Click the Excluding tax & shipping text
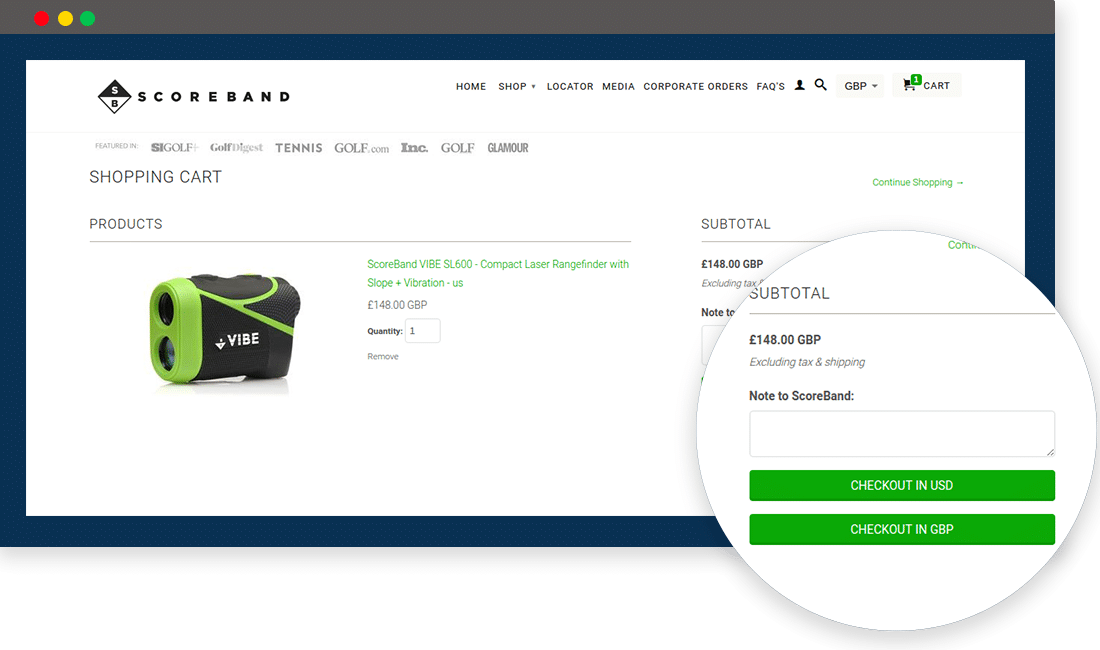 click(807, 362)
